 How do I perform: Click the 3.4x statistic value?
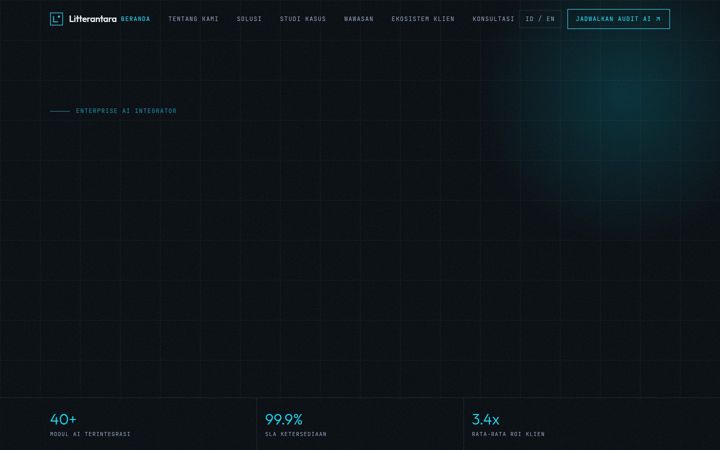[485, 419]
